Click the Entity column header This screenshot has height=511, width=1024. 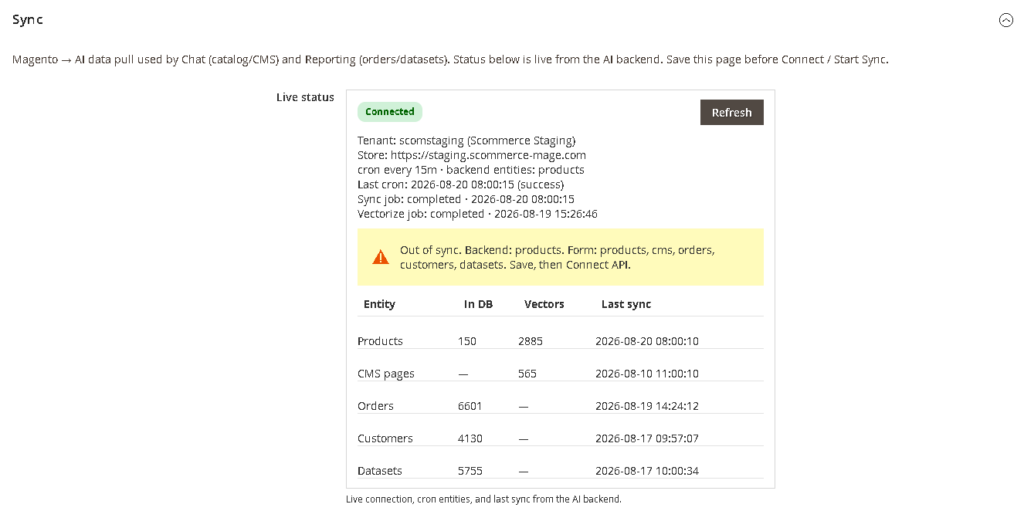[x=379, y=304]
